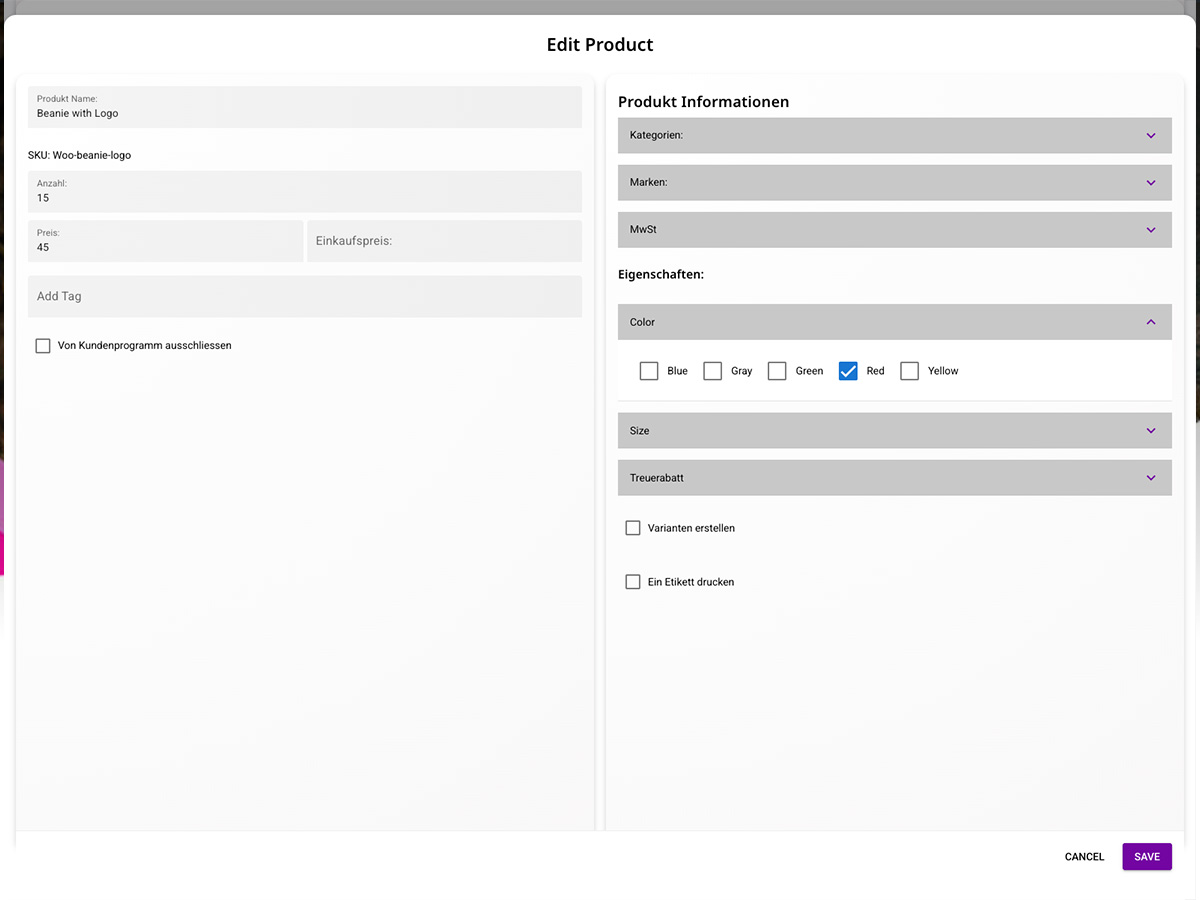Image resolution: width=1200 pixels, height=900 pixels.
Task: Check the Blue color checkbox
Action: tap(649, 371)
